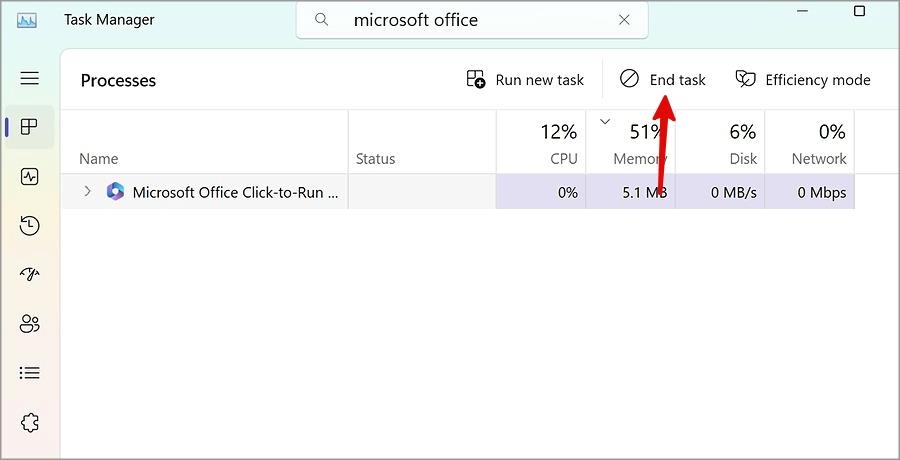Click the 0 MB/s disk cell
Image resolution: width=900 pixels, height=460 pixels.
[x=720, y=192]
